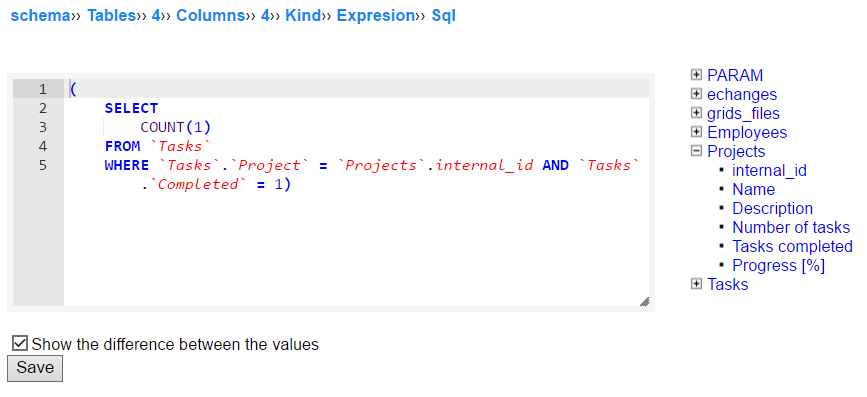
Task: Select the Number of tasks column
Action: click(x=791, y=227)
